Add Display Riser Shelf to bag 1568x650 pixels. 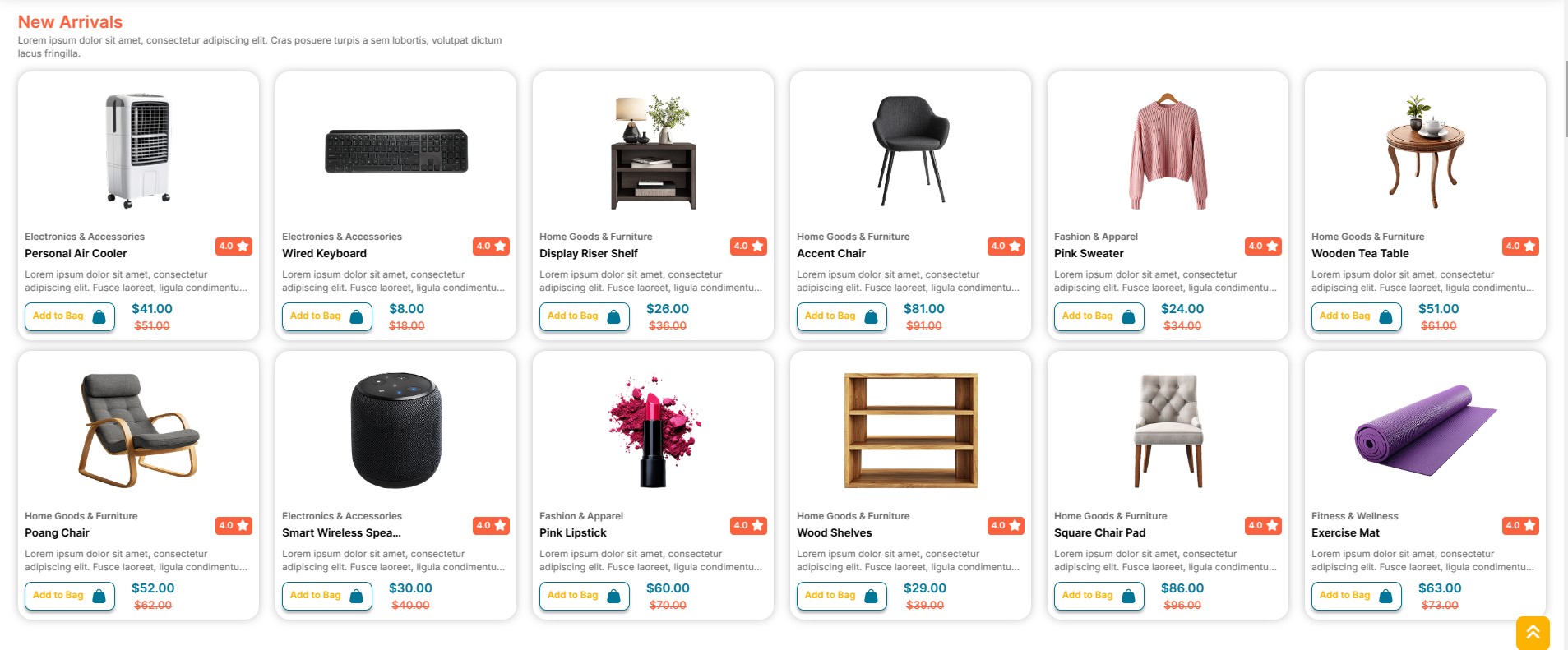tap(584, 316)
